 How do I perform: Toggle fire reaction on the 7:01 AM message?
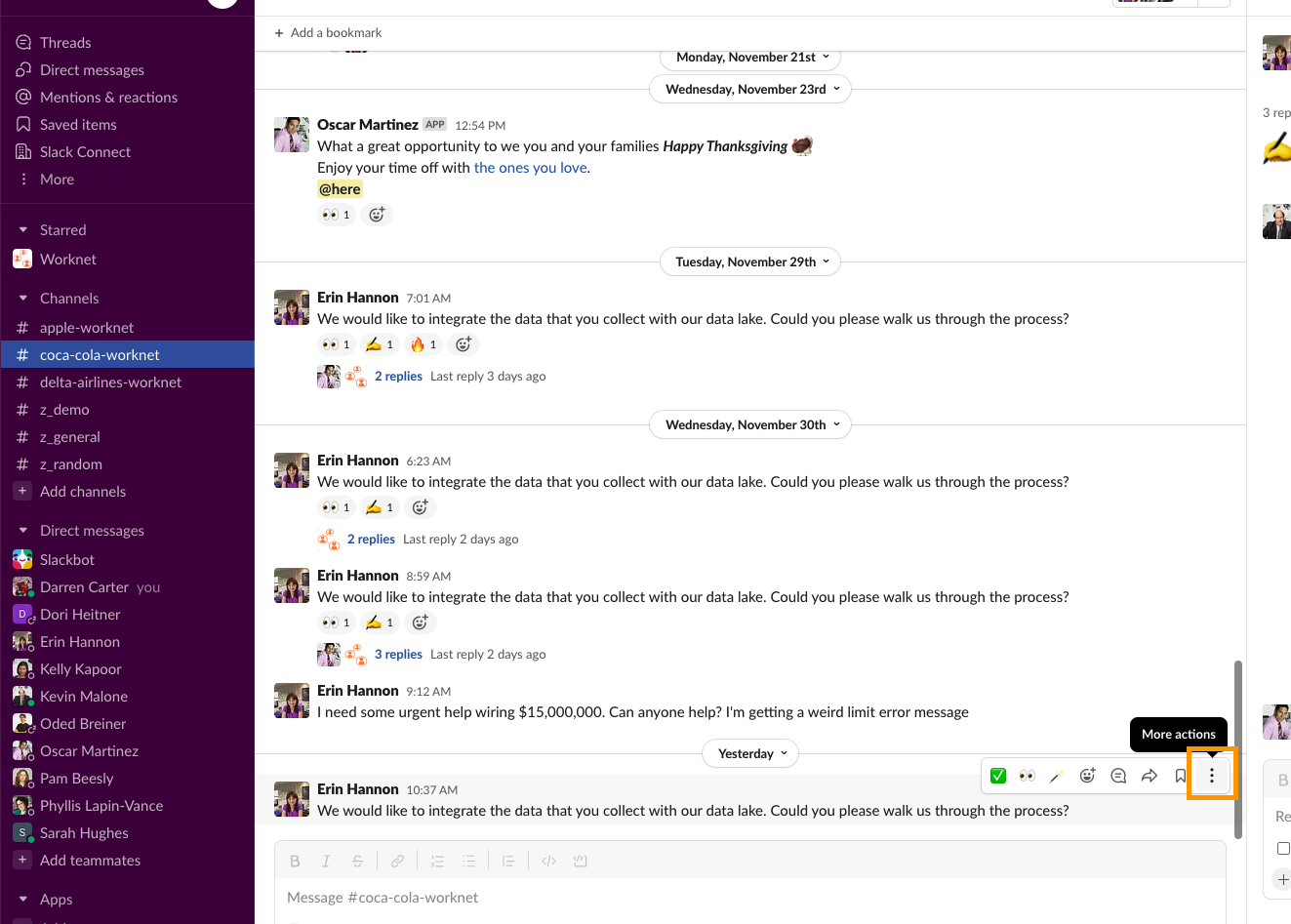click(424, 344)
